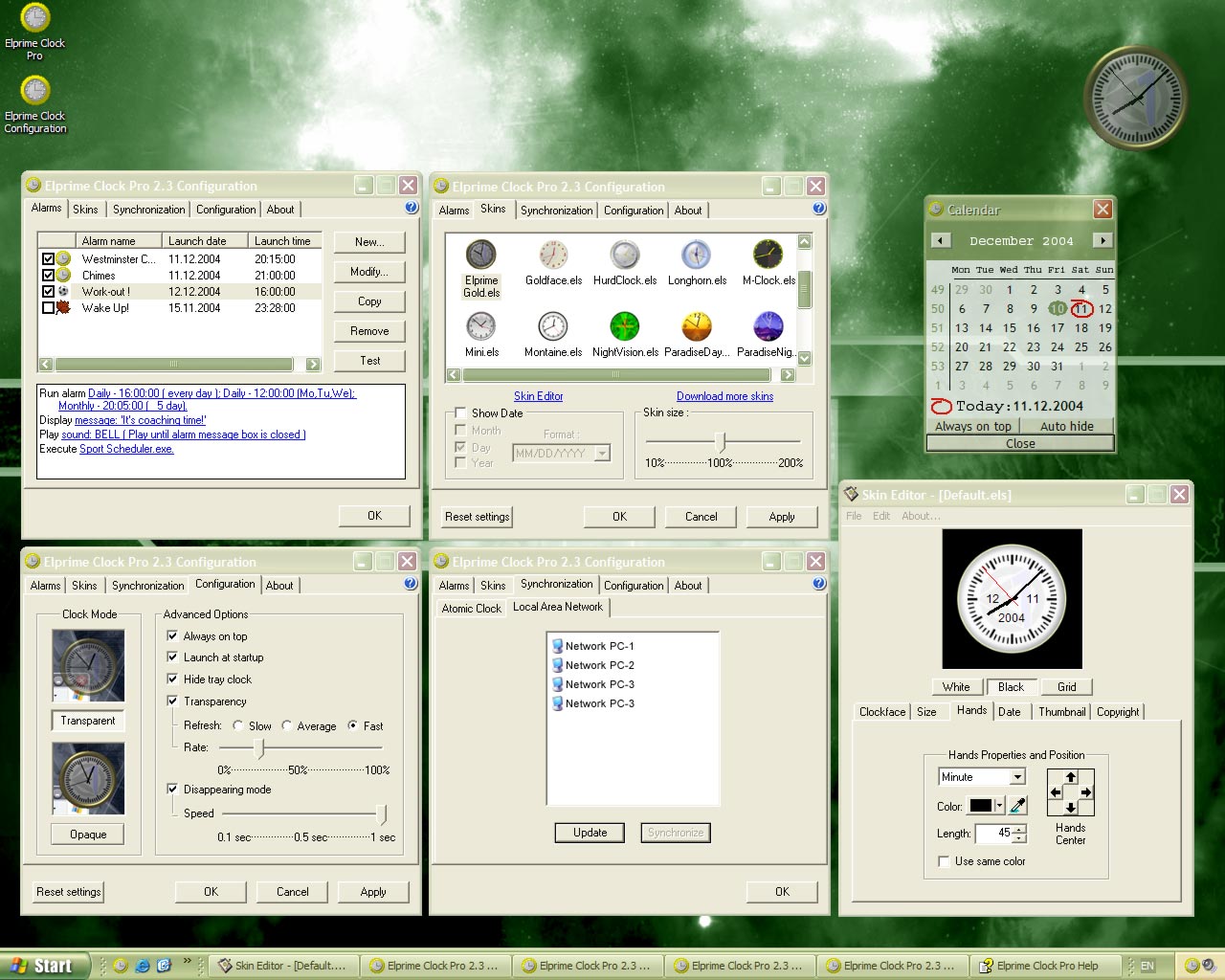Open Local Area Network tab
Screen dimensions: 1225x980
(558, 607)
